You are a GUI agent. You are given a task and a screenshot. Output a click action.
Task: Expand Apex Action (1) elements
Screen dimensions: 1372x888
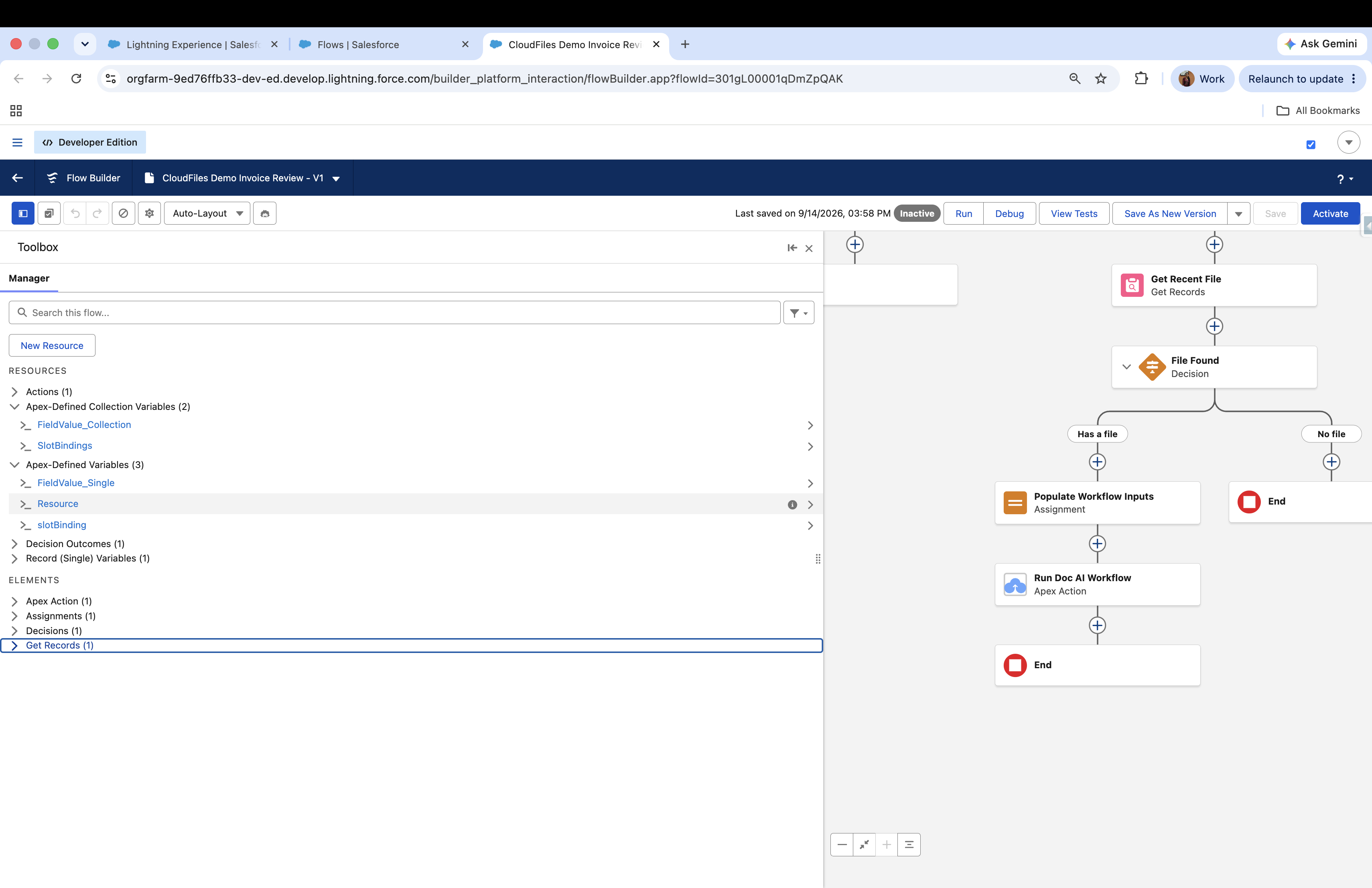click(14, 601)
